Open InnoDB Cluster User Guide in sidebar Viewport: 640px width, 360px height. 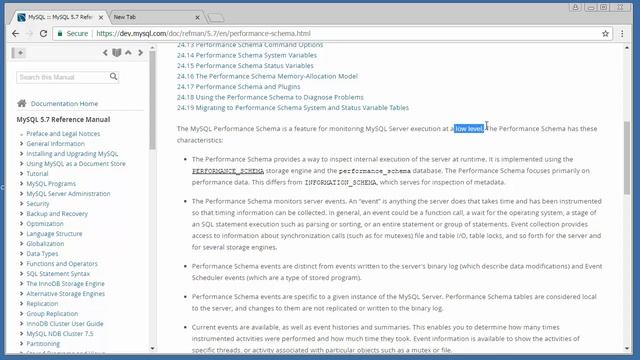[65, 324]
